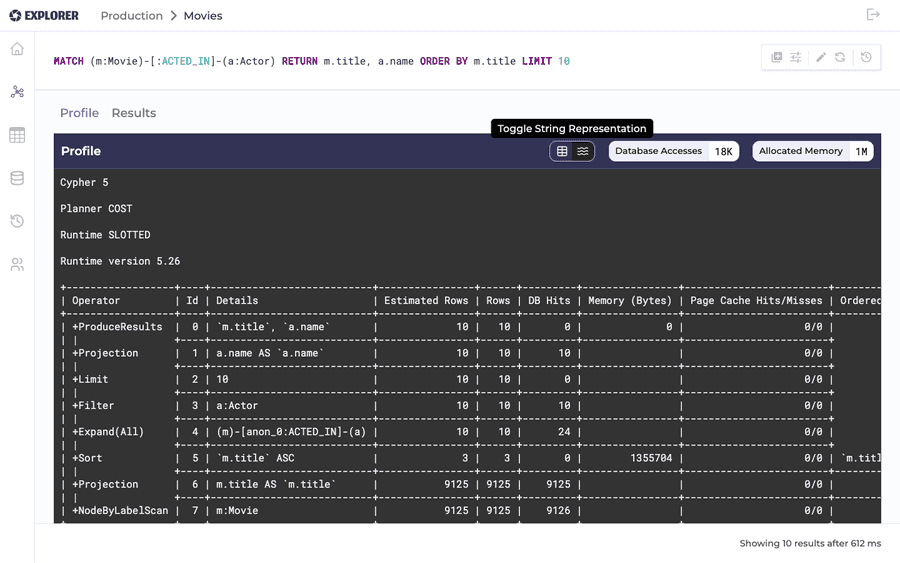Open the Profile tab
The height and width of the screenshot is (563, 900).
[x=79, y=113]
